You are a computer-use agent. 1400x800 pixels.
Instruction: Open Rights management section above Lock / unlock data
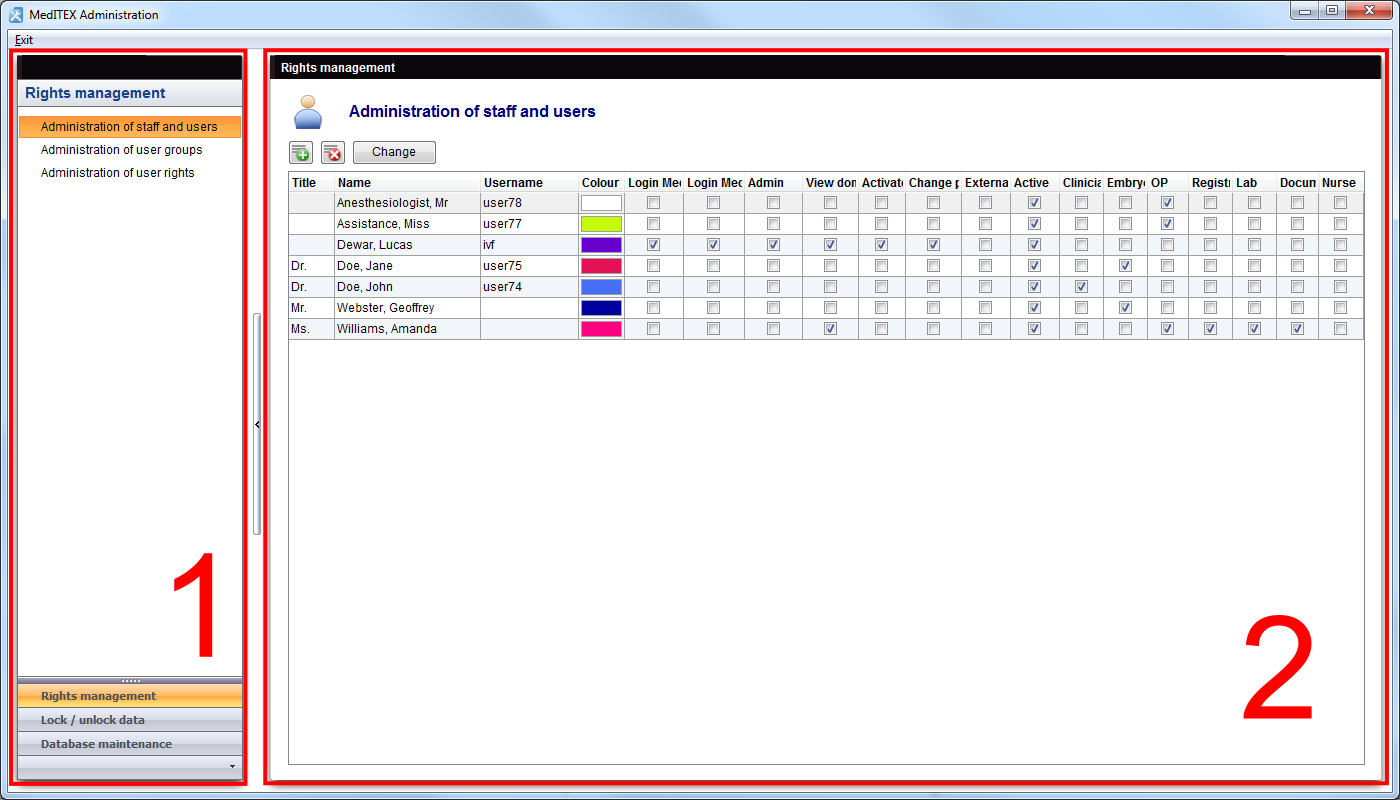pos(130,696)
